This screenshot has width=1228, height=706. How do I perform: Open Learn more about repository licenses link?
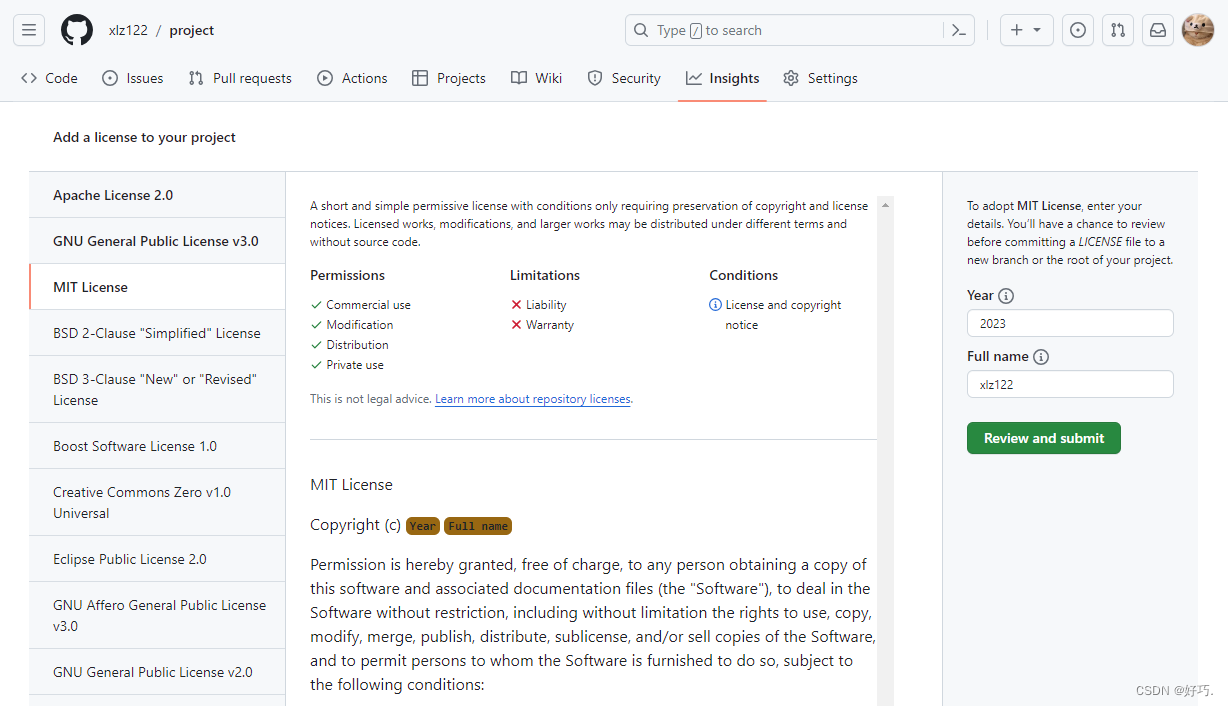(533, 399)
